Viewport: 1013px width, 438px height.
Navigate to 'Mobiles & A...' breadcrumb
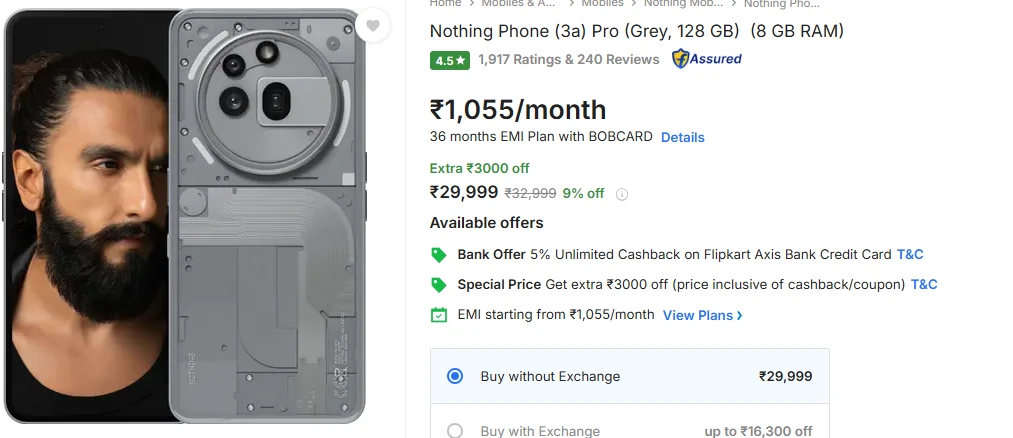point(519,4)
